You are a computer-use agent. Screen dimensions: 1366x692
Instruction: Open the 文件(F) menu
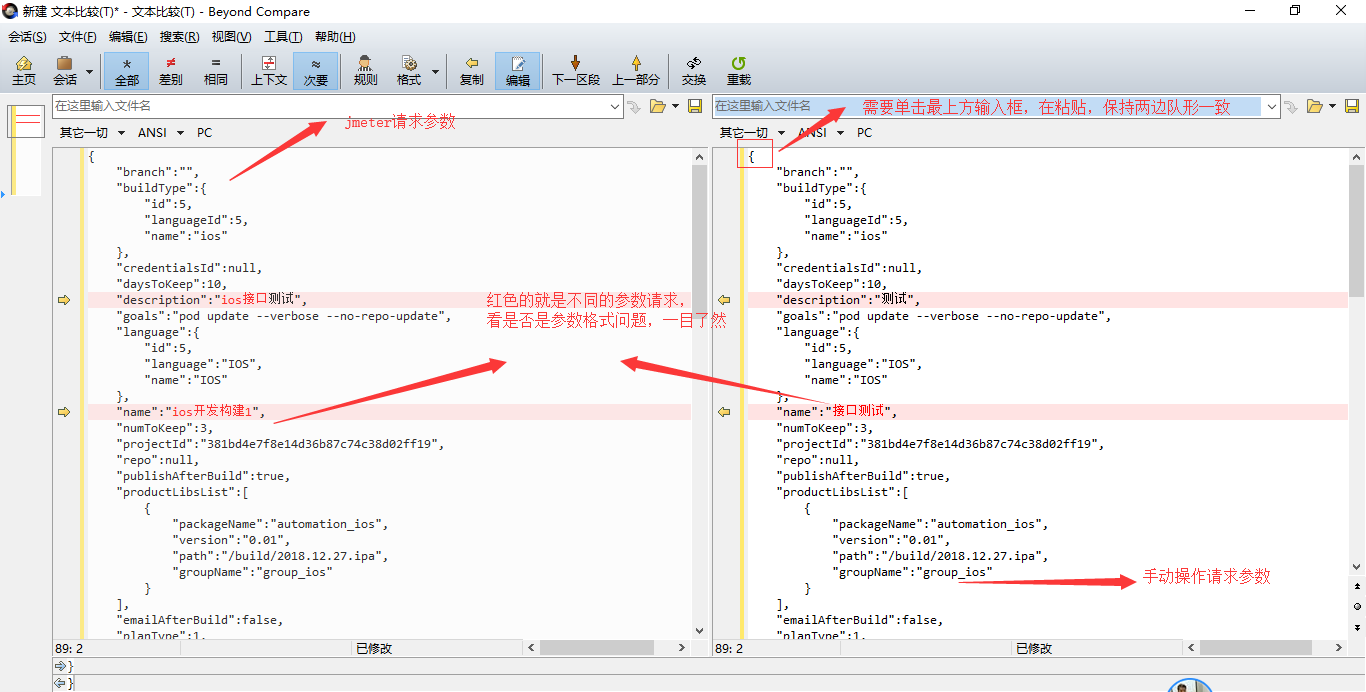[78, 37]
